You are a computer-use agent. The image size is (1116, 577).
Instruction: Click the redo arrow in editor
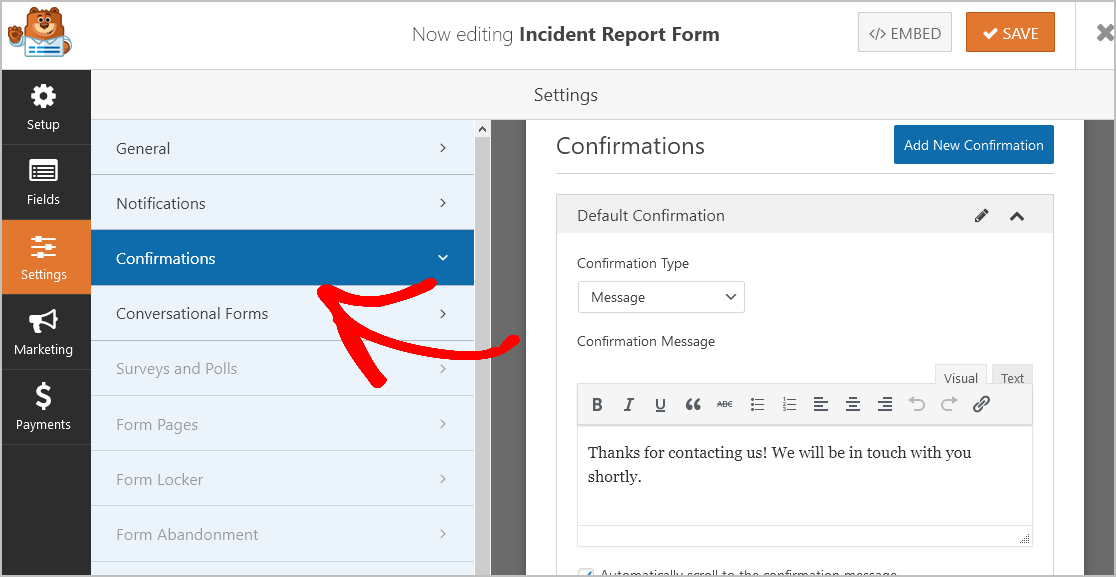coord(949,405)
